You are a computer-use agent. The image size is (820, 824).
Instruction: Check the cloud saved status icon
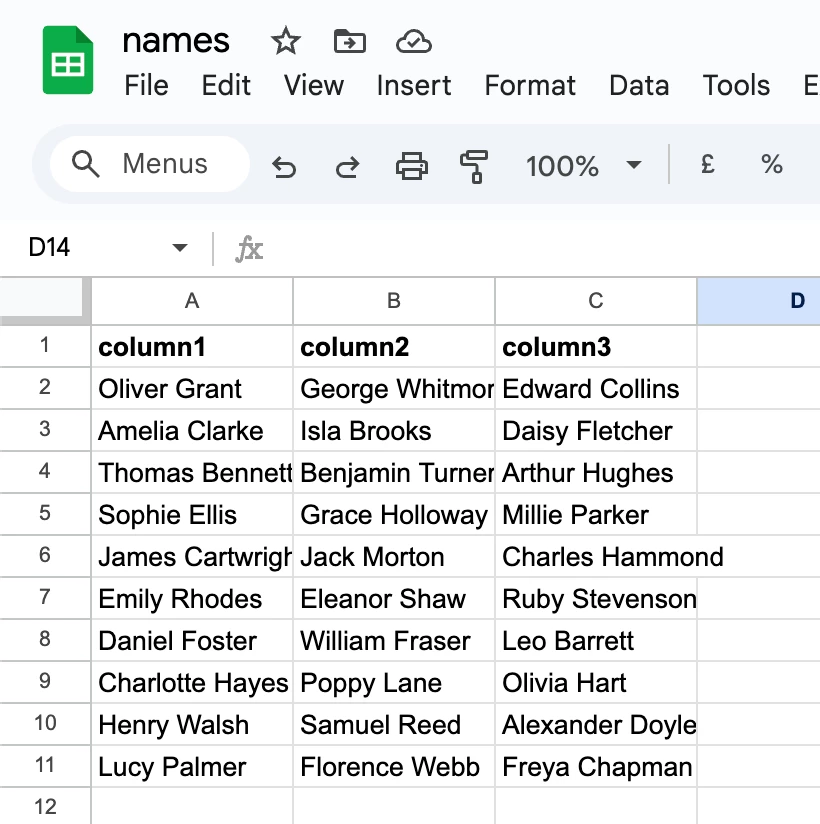414,42
